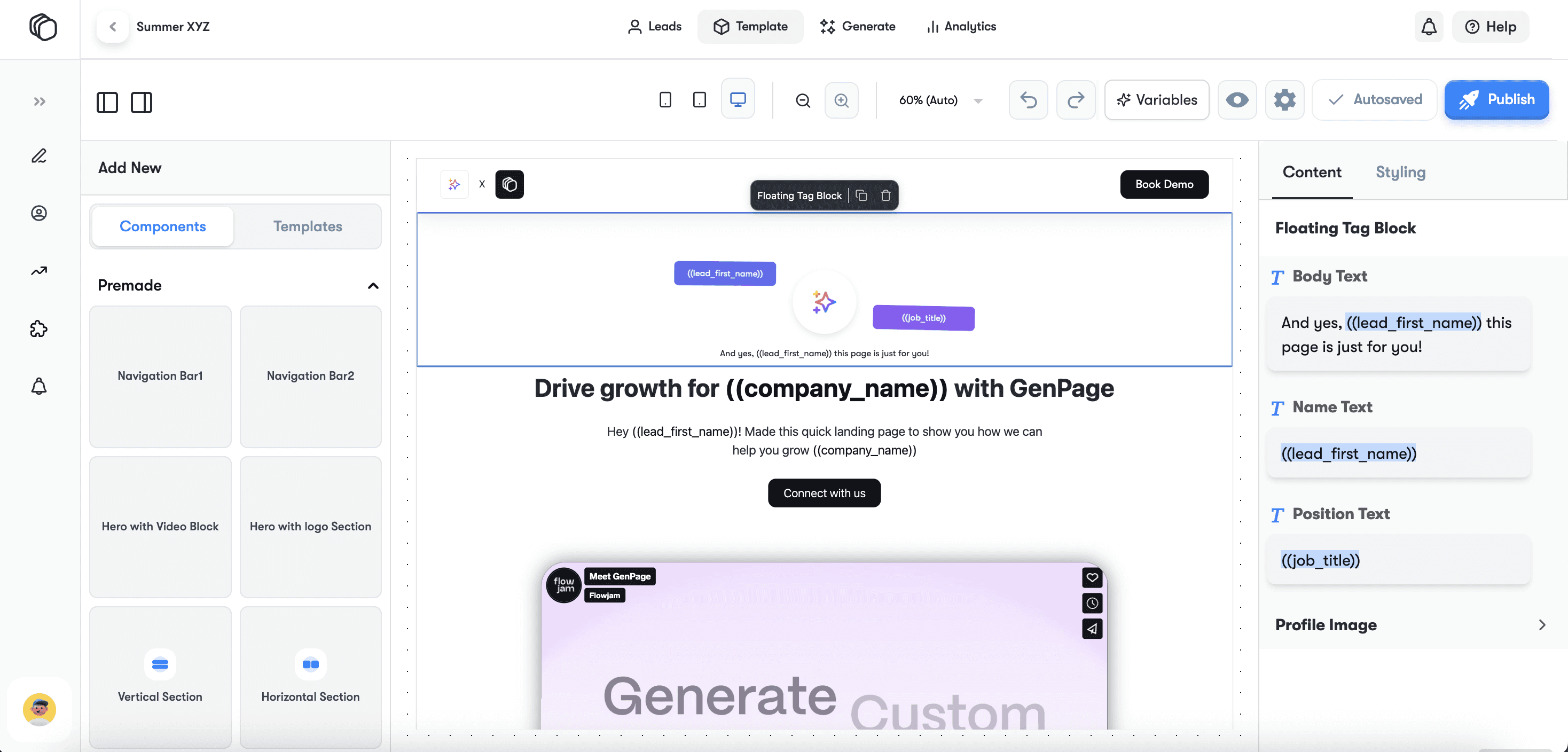
Task: Duplicate the Floating Tag Block
Action: click(861, 195)
